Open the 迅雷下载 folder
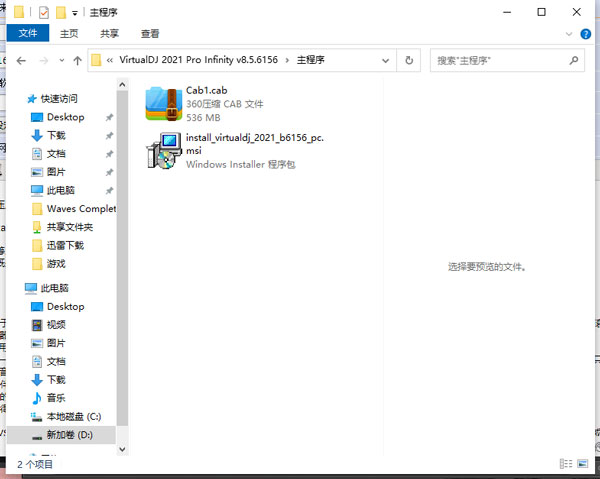 point(65,246)
